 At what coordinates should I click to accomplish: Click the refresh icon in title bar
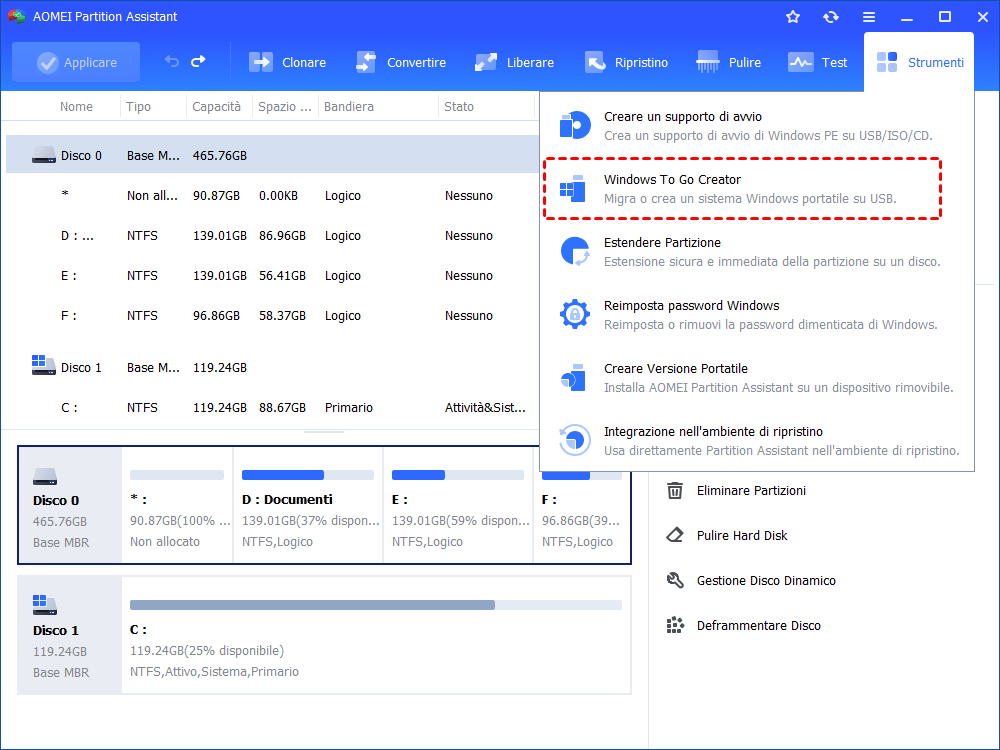point(831,17)
